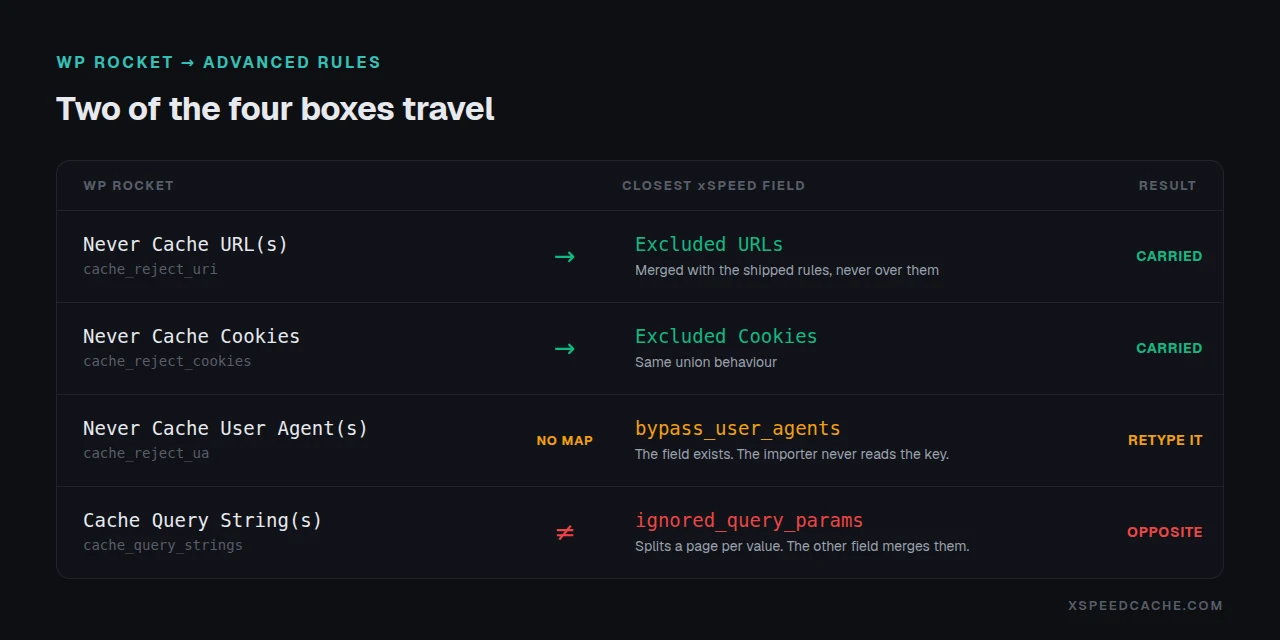Click the 'RETYPE IT' result

coord(1165,440)
